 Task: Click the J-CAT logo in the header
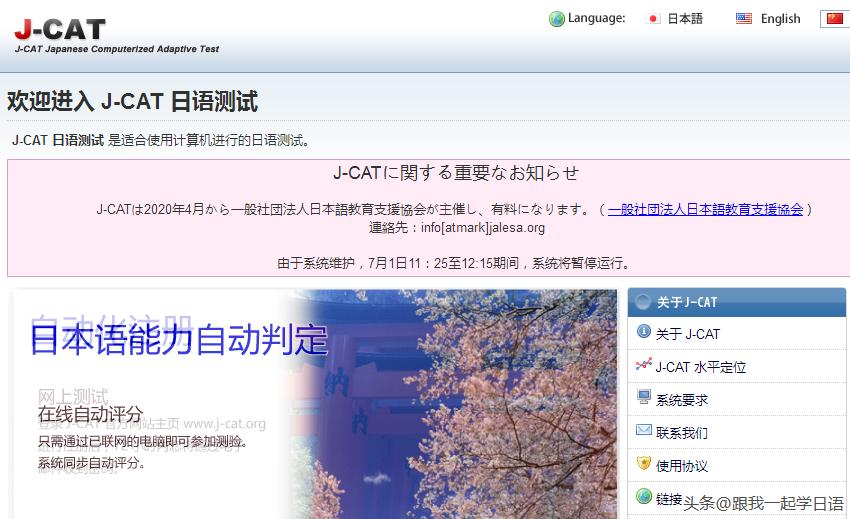click(x=60, y=30)
